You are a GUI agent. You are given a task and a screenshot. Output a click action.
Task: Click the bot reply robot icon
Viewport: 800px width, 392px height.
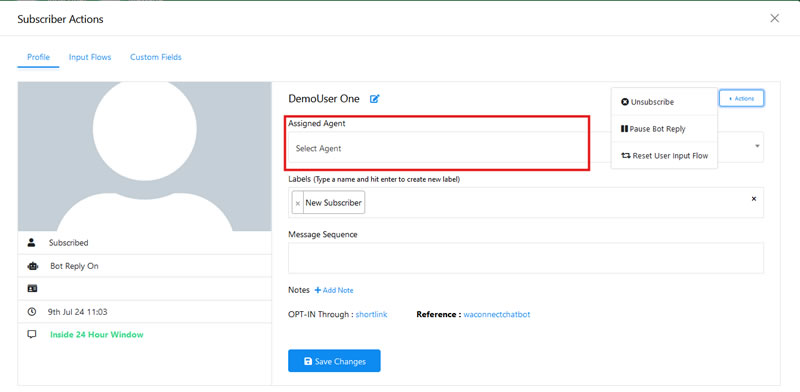(x=32, y=266)
